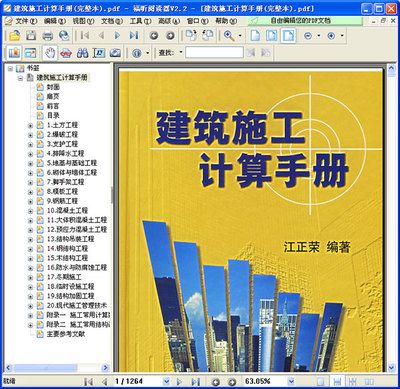Click the blue info round icon
Screen dimensions: 400x389
pos(137,53)
